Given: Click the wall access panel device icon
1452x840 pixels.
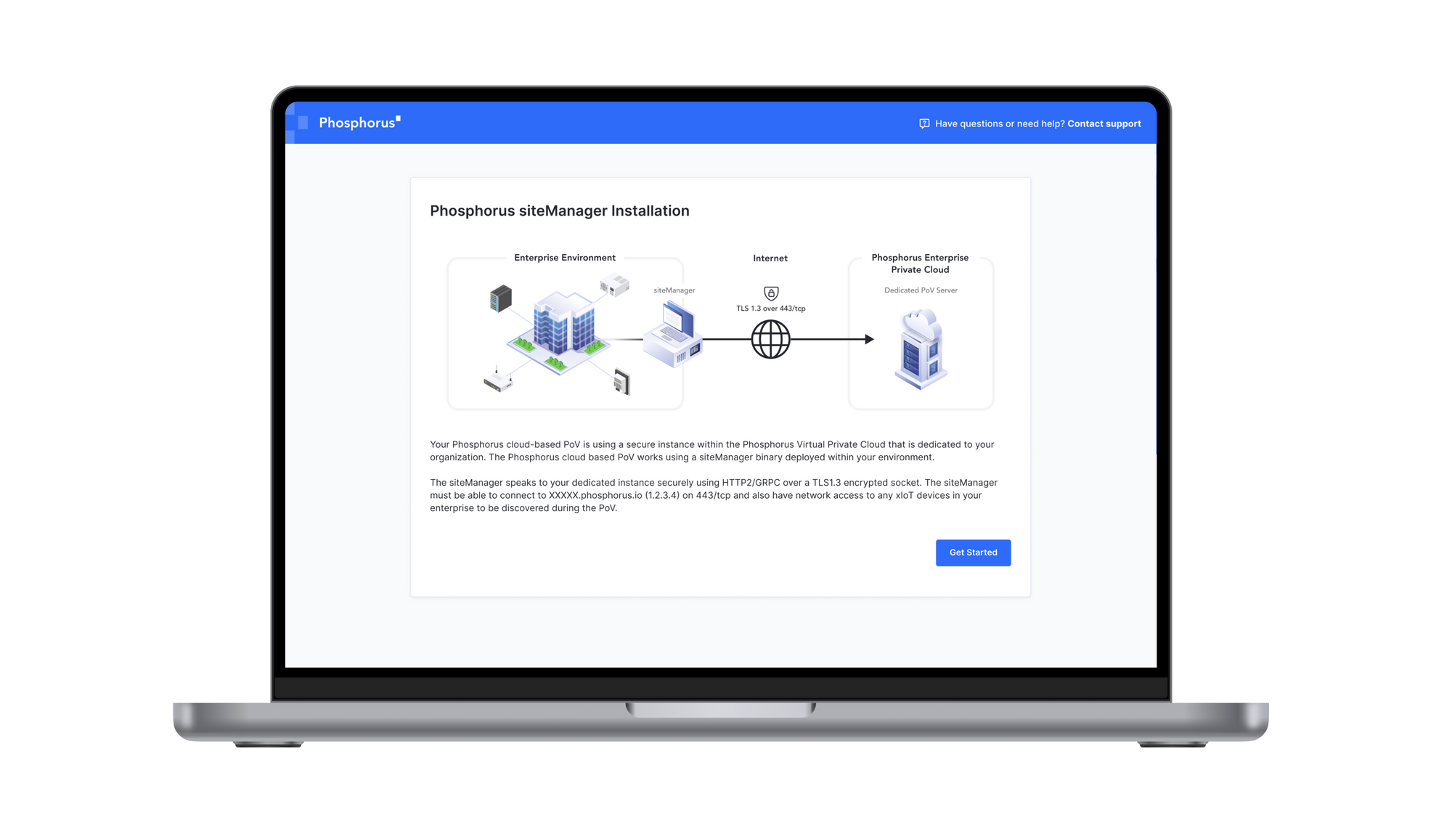Looking at the screenshot, I should (621, 382).
